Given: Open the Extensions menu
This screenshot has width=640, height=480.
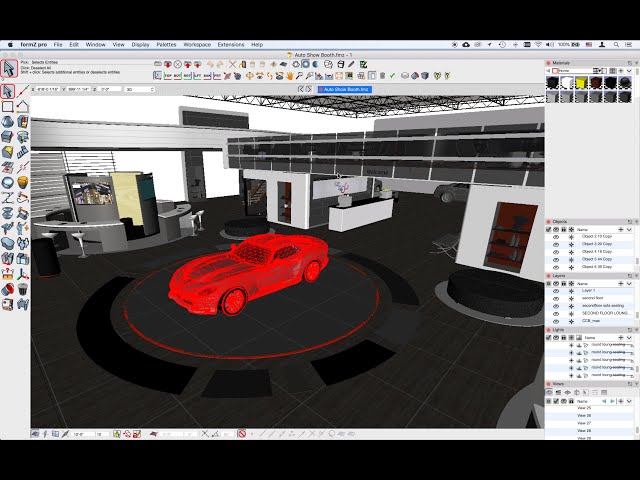Looking at the screenshot, I should point(231,44).
